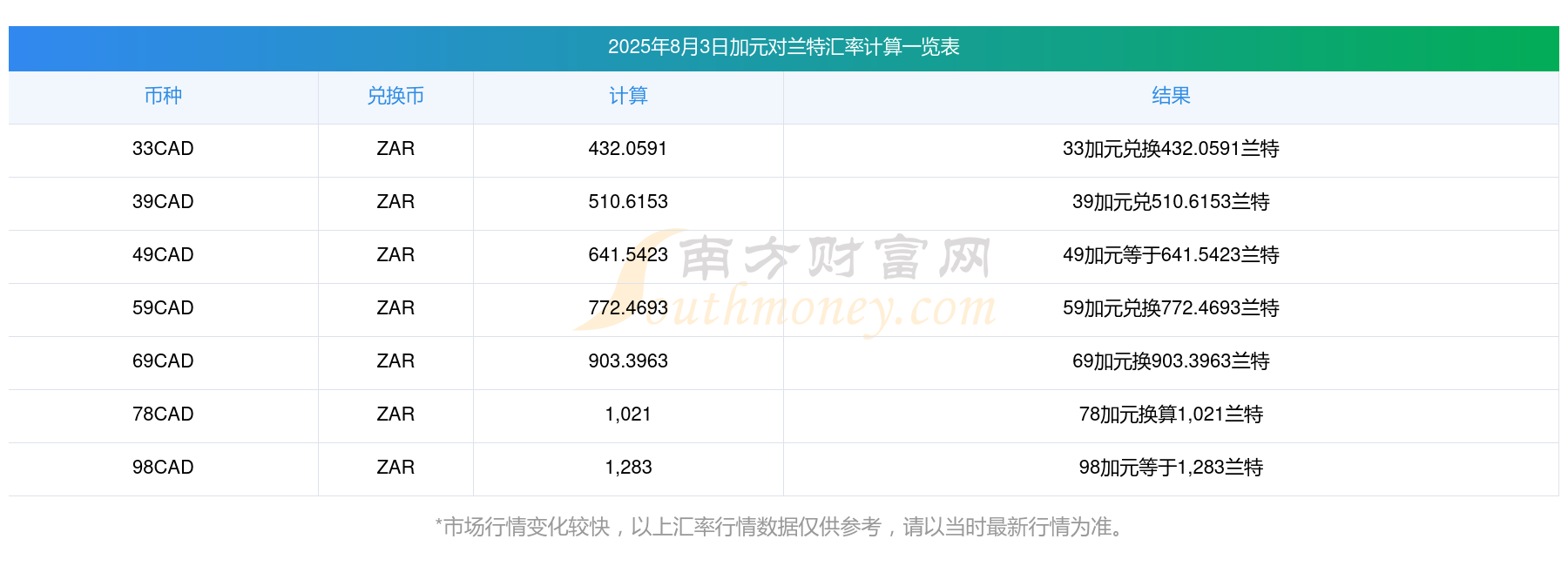The image size is (1568, 566).
Task: Click the result 69加元换903.3963兰特
Action: coord(1171,361)
